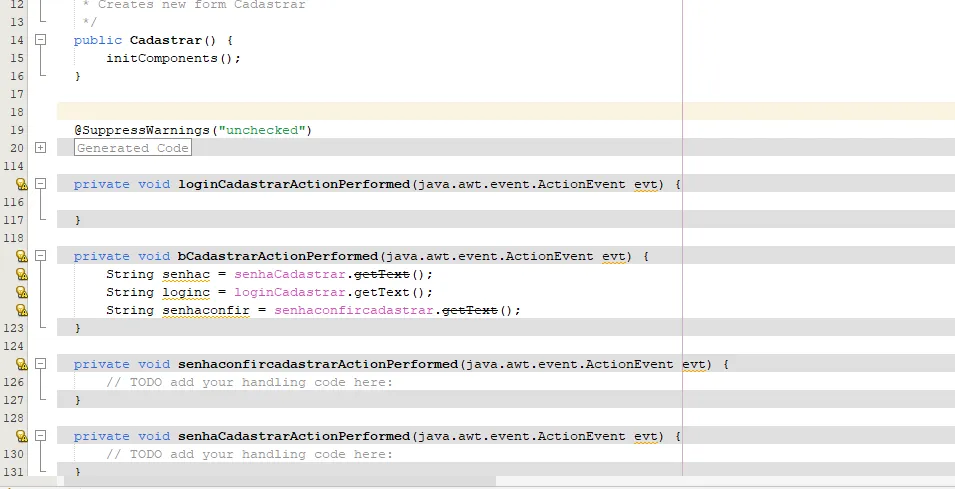Click line number 114 in gutter
This screenshot has width=955, height=489.
13,166
